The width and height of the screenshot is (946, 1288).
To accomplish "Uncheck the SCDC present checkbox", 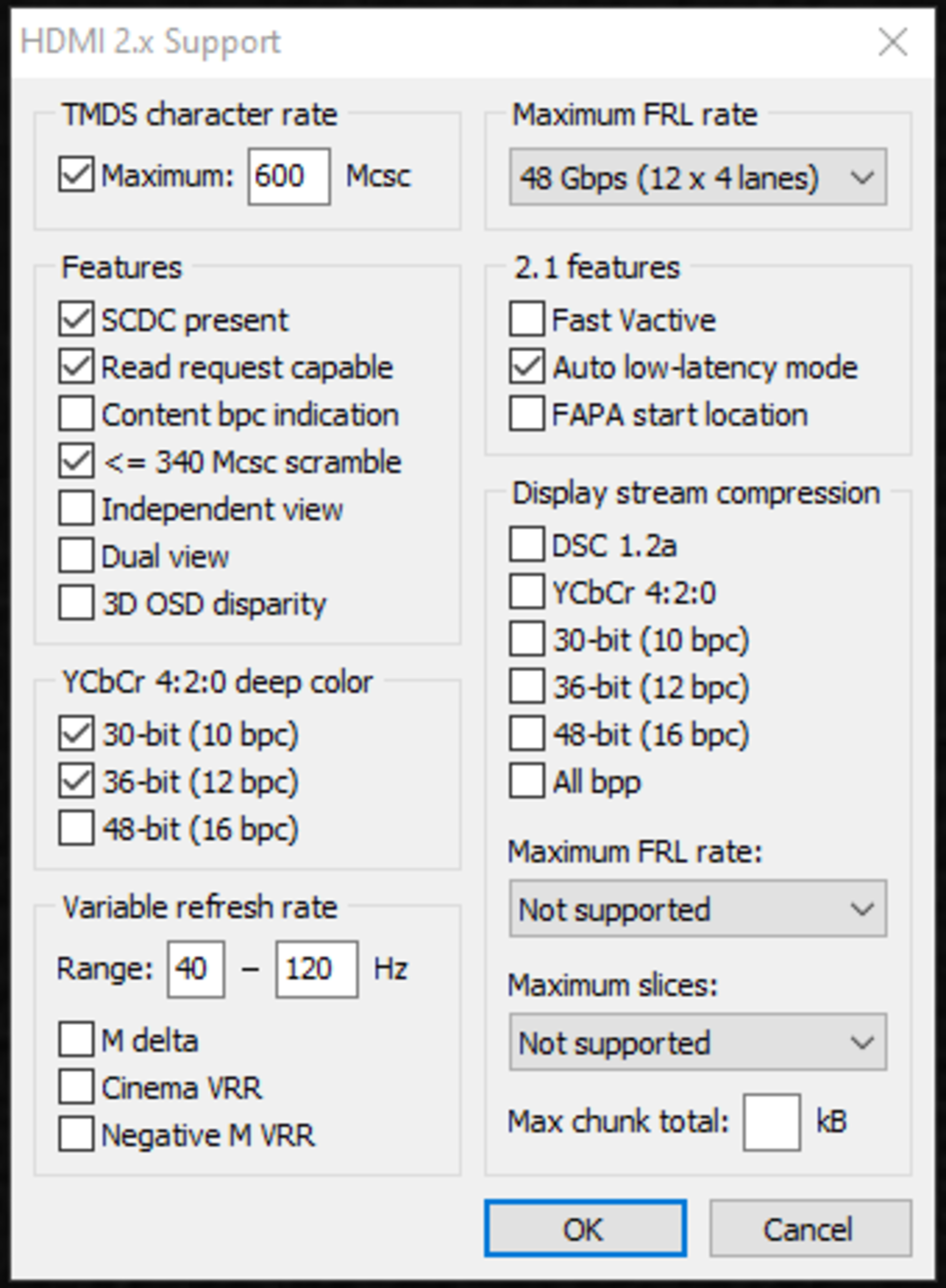I will point(76,319).
